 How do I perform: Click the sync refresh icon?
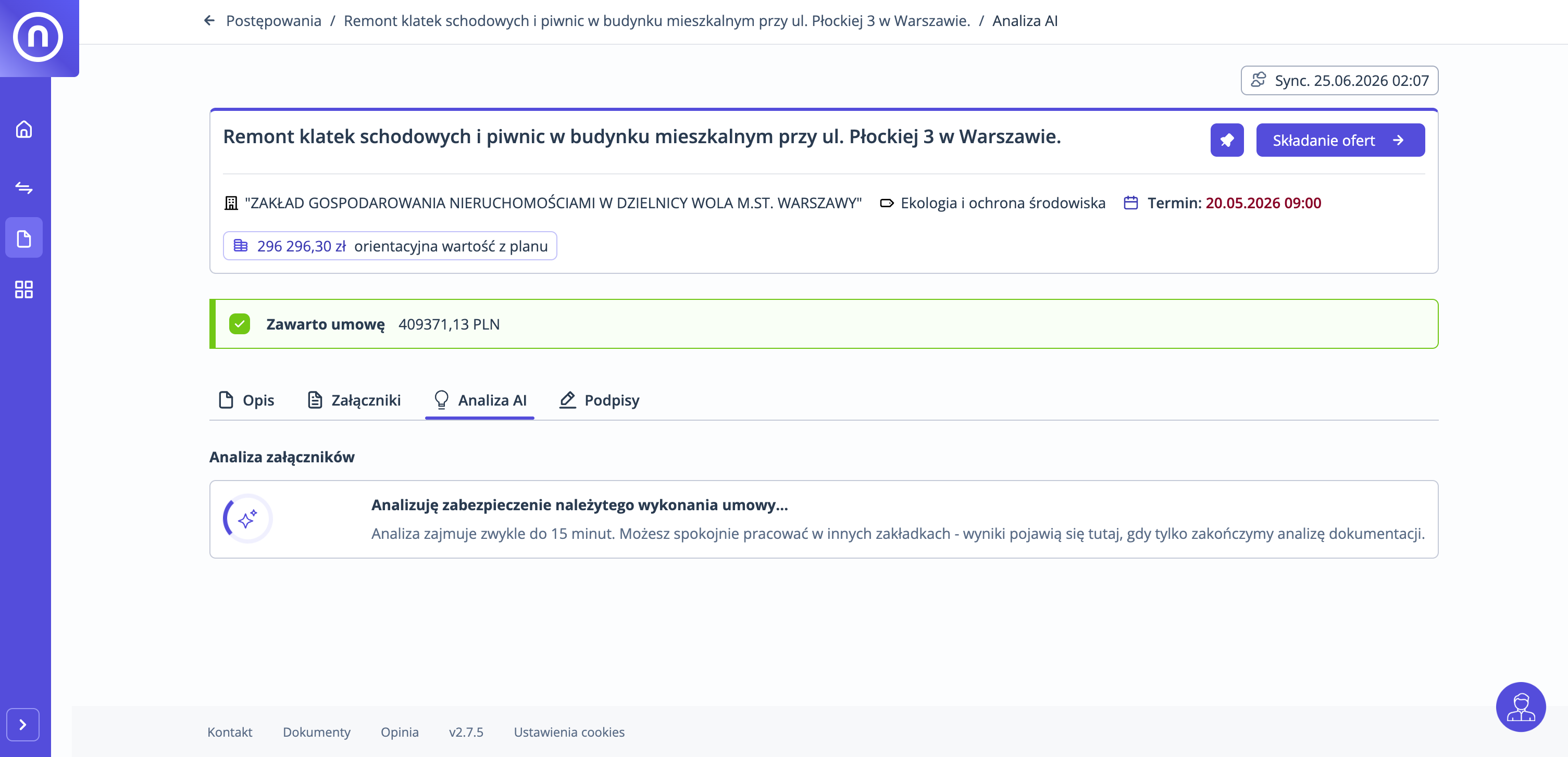click(1258, 80)
